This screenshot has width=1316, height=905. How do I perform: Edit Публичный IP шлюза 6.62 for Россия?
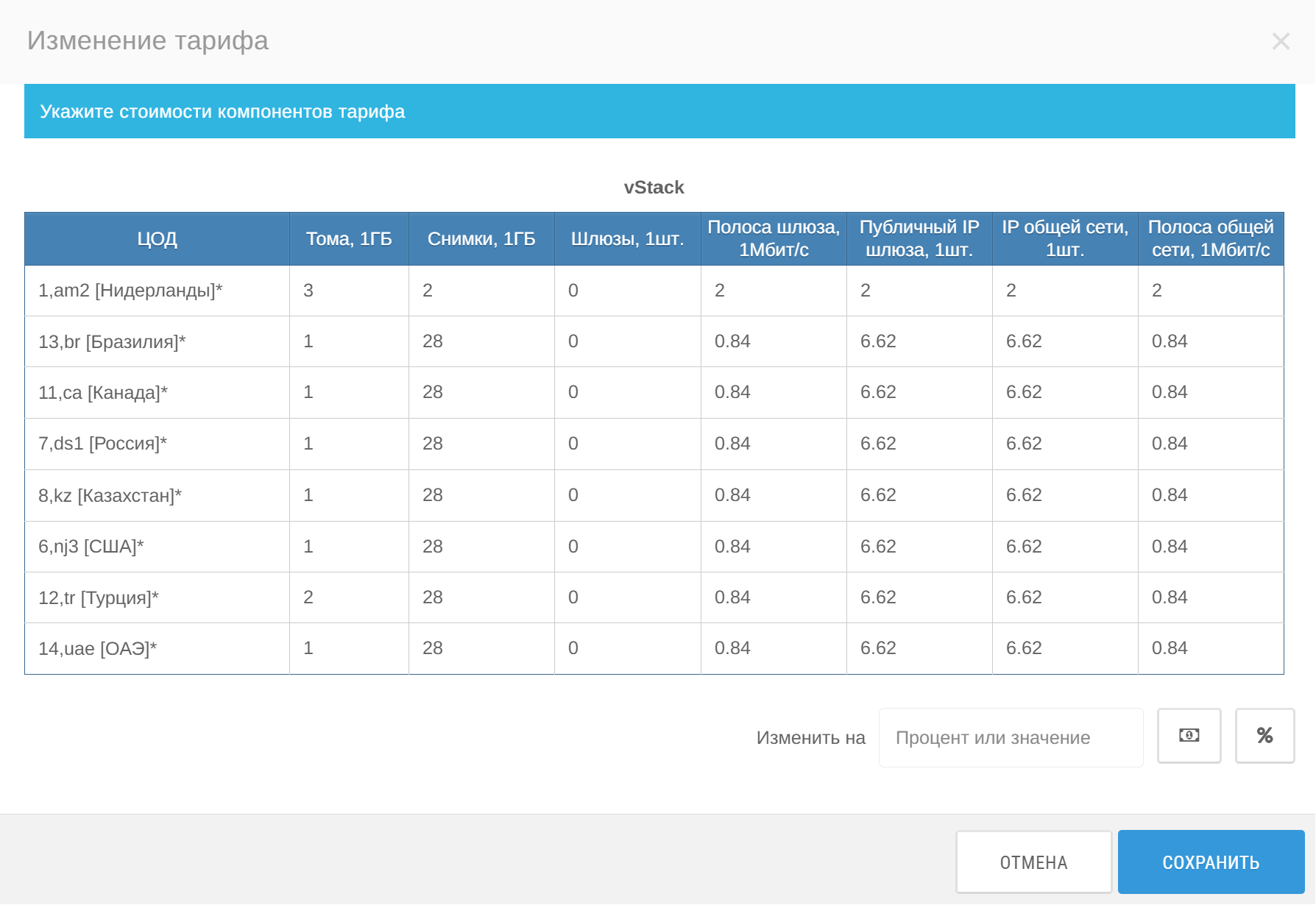pyautogui.click(x=919, y=444)
